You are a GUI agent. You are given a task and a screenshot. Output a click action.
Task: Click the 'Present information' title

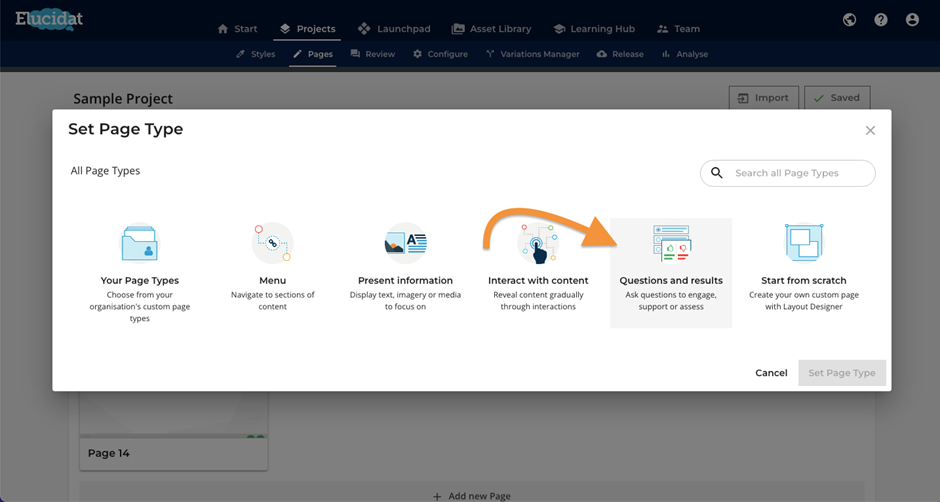[405, 280]
